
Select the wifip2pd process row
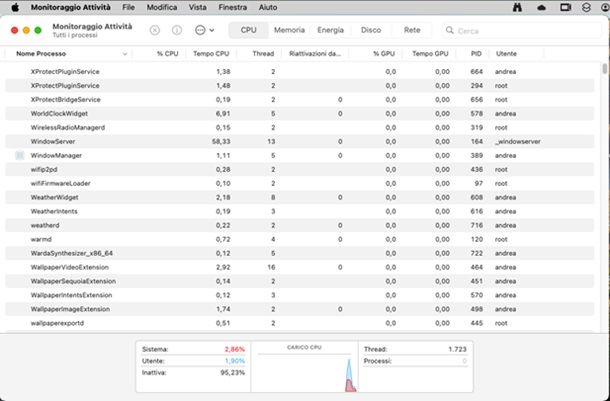click(x=300, y=170)
